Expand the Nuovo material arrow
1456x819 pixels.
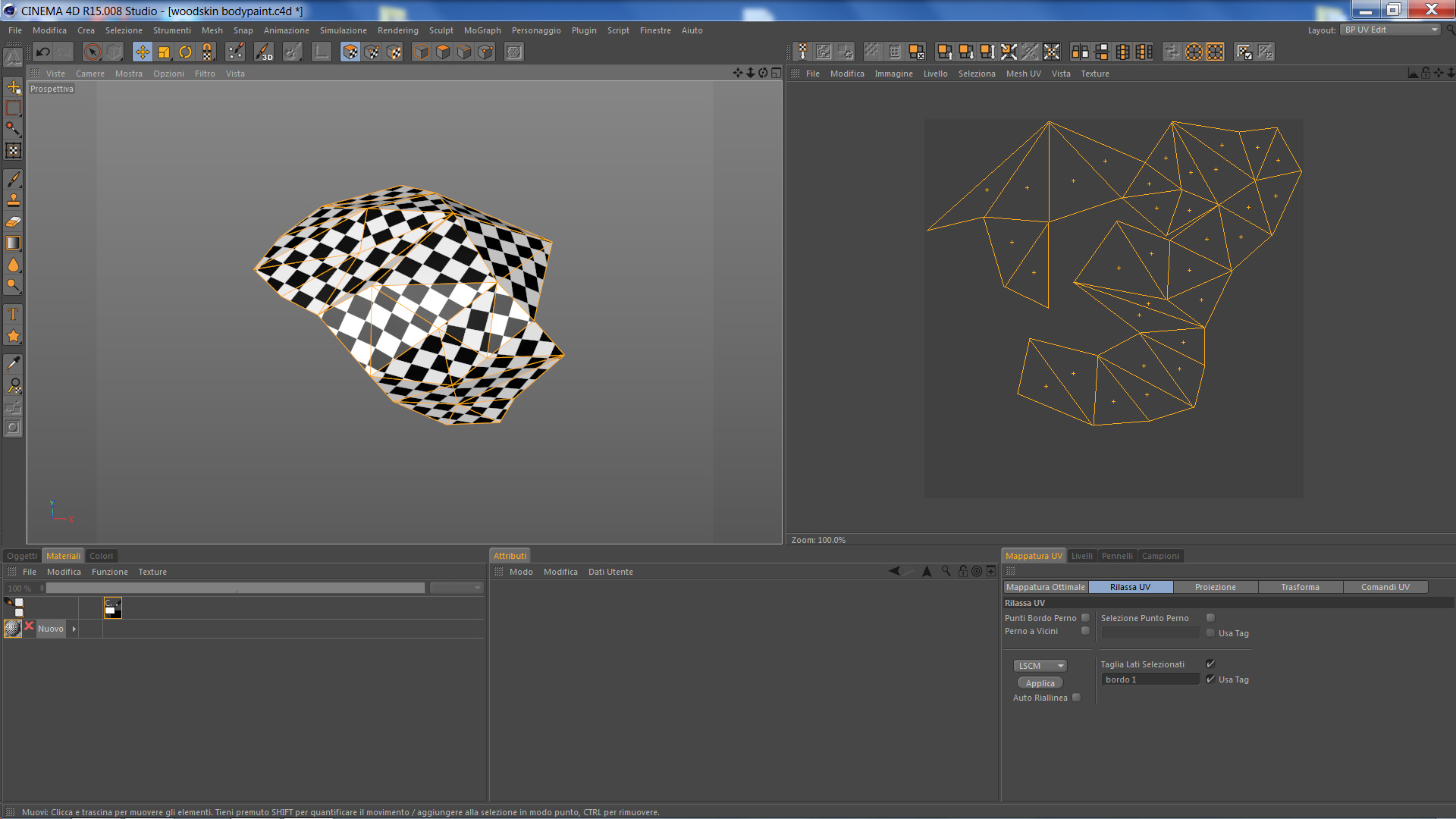pyautogui.click(x=74, y=629)
